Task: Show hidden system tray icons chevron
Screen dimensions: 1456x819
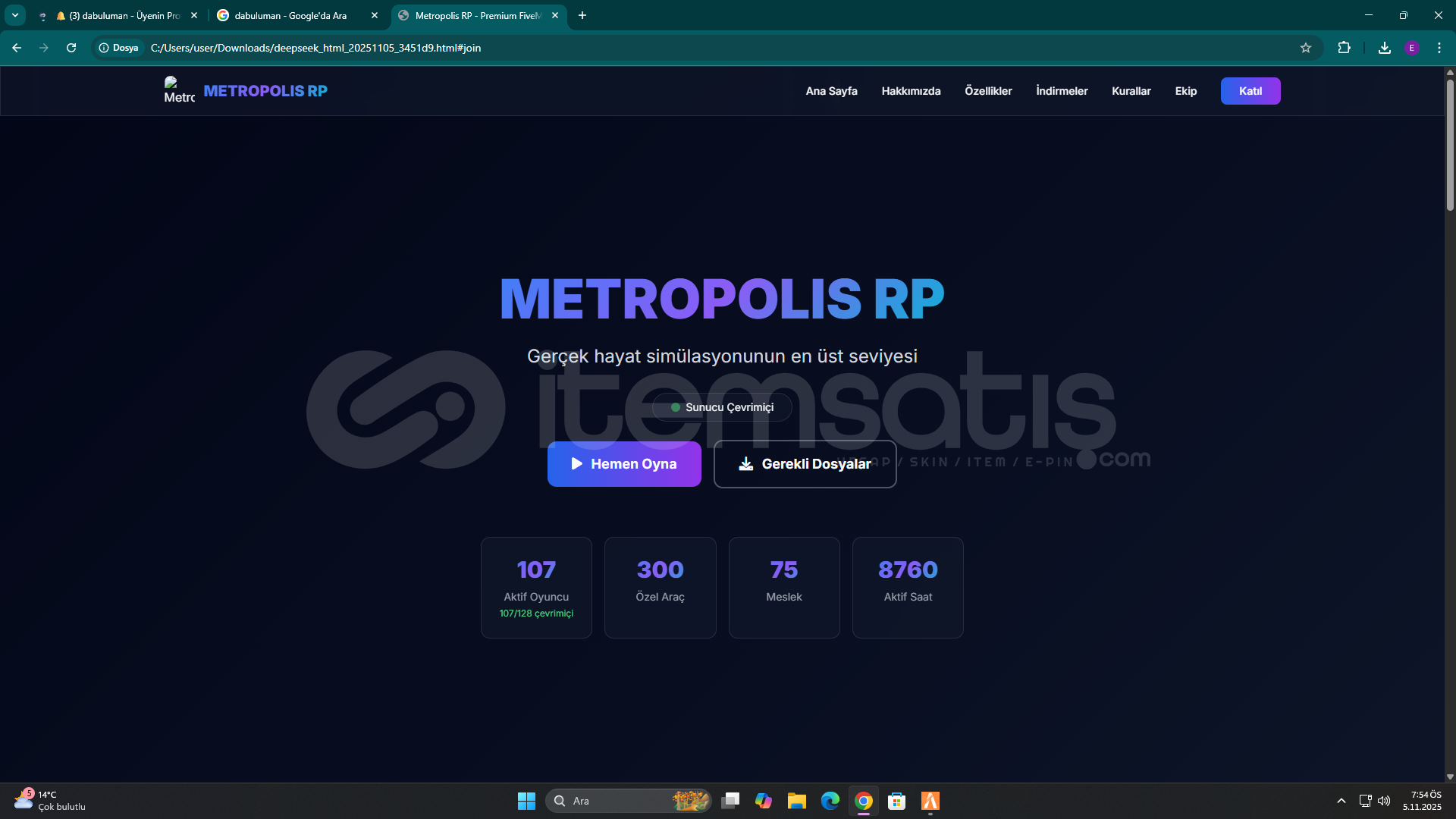Action: pyautogui.click(x=1341, y=801)
